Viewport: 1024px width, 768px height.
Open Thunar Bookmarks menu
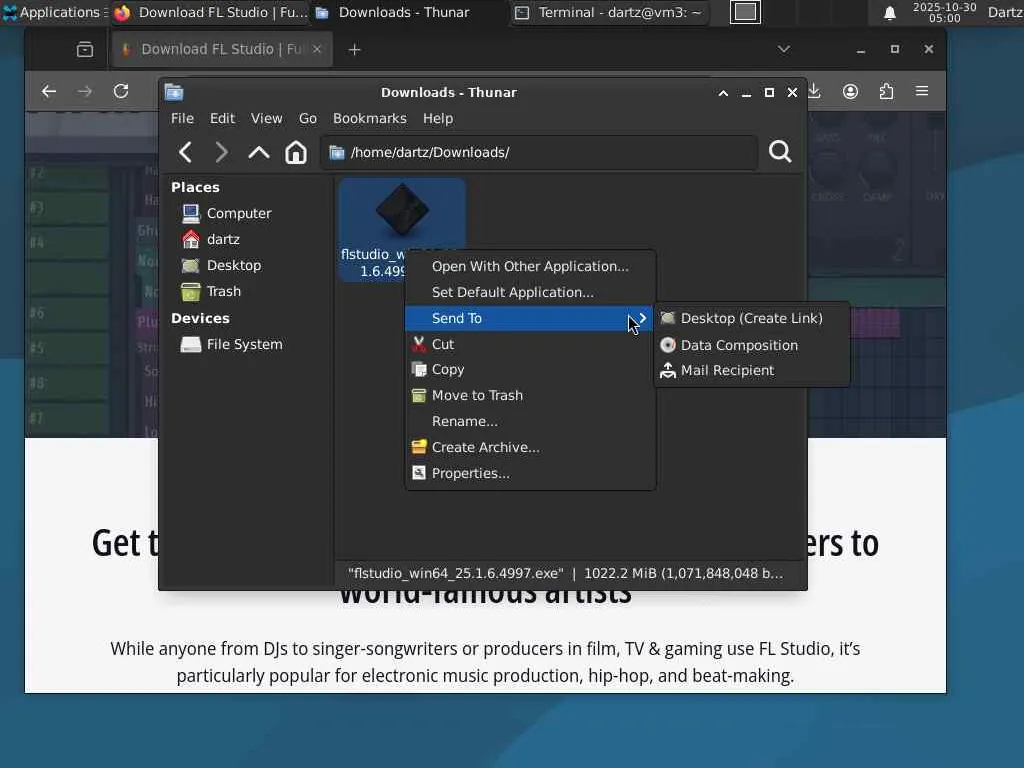[x=370, y=118]
